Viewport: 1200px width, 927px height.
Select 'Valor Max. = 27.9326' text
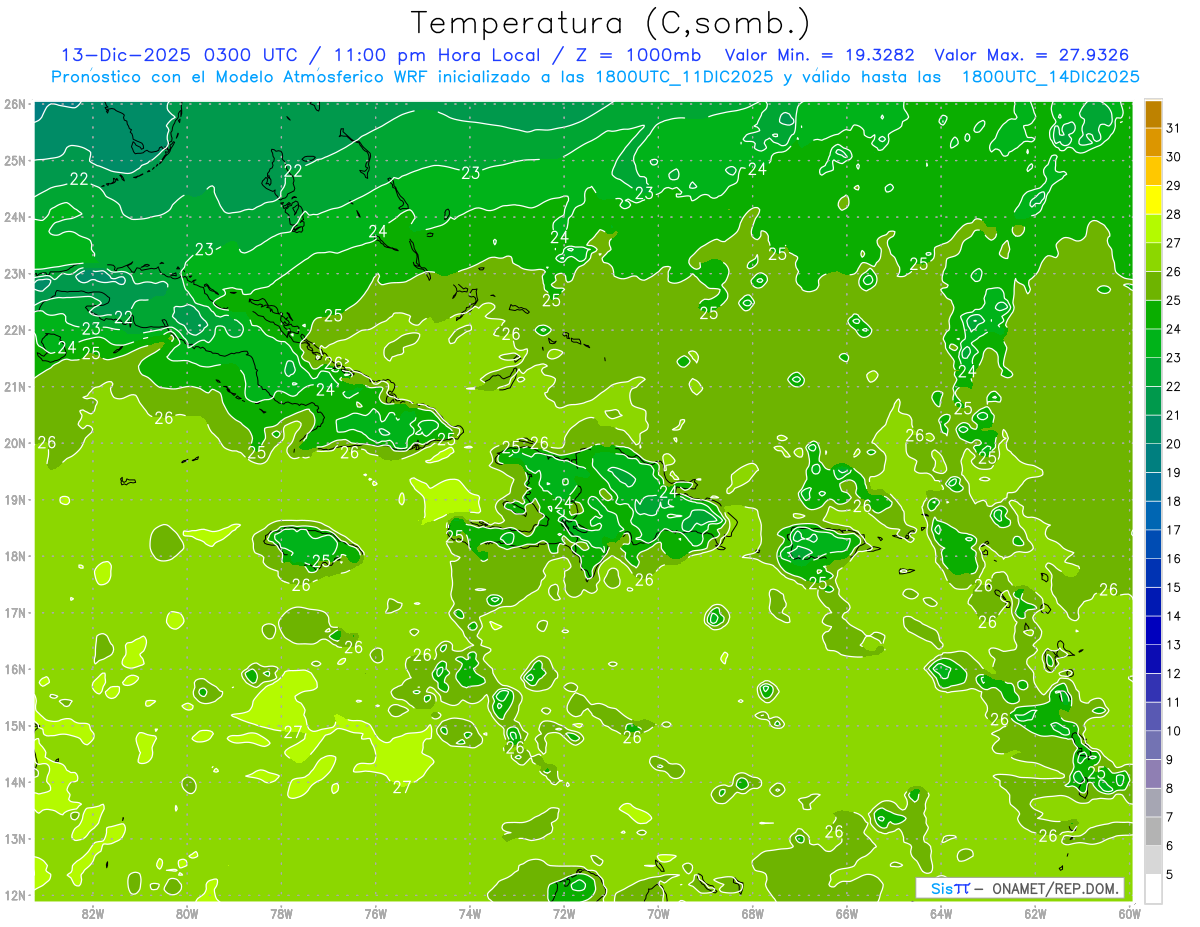[x=1032, y=56]
